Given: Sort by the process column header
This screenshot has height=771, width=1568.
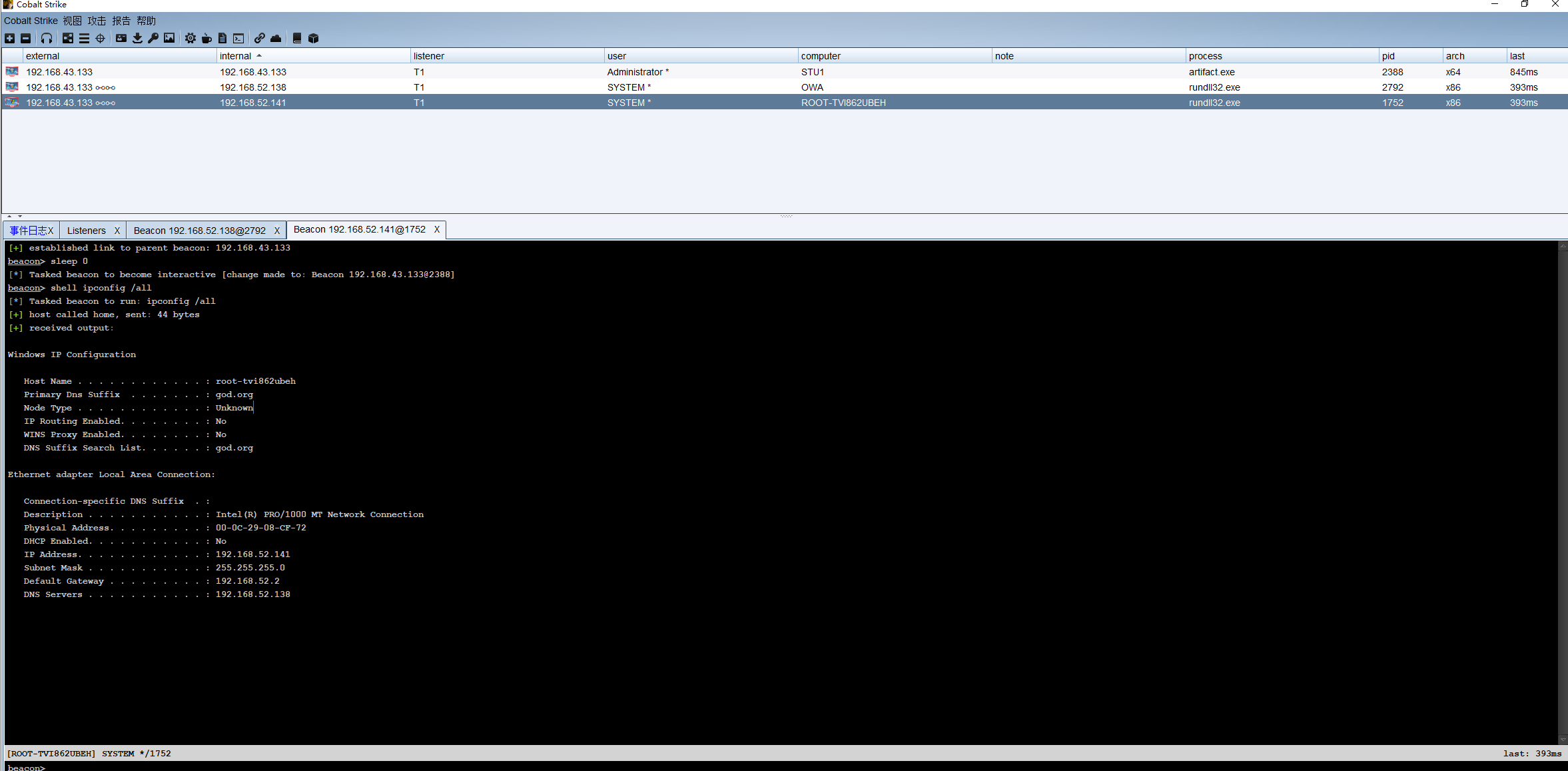Looking at the screenshot, I should tap(1205, 56).
